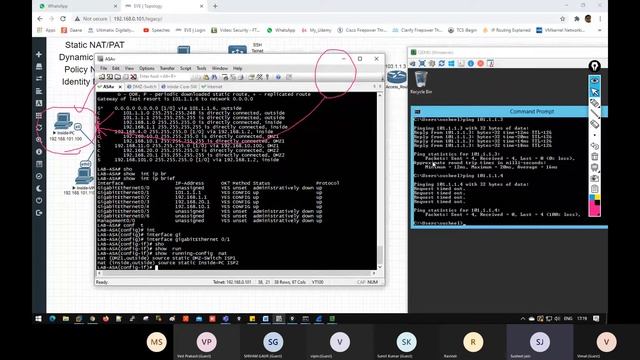Click the find binoculars icon in ASAv toolbar
The image size is (640, 360).
click(x=214, y=77)
